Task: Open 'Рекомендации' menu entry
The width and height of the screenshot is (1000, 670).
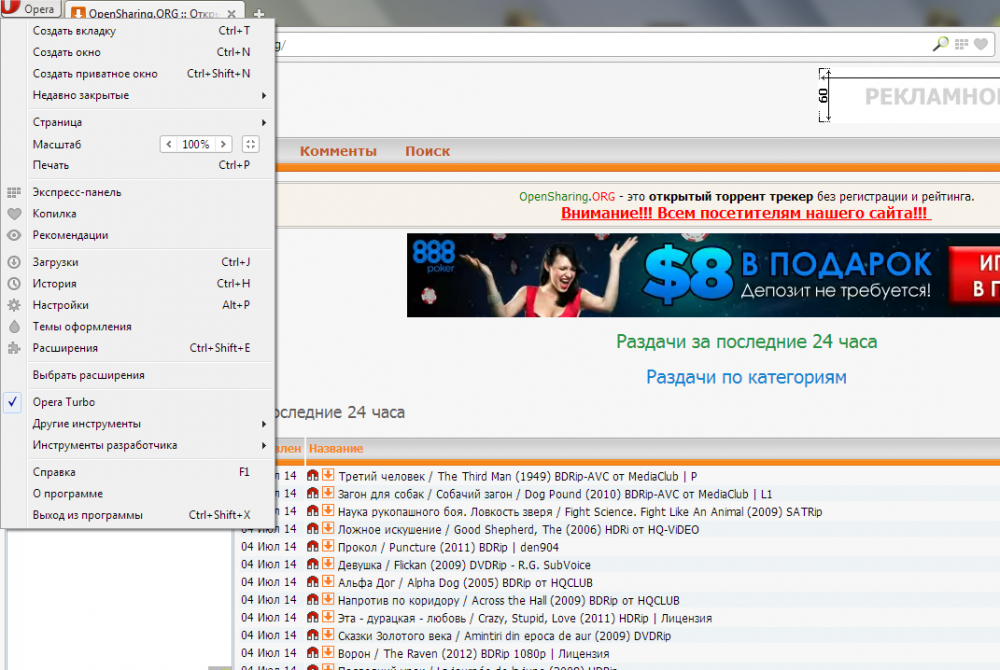Action: point(138,235)
